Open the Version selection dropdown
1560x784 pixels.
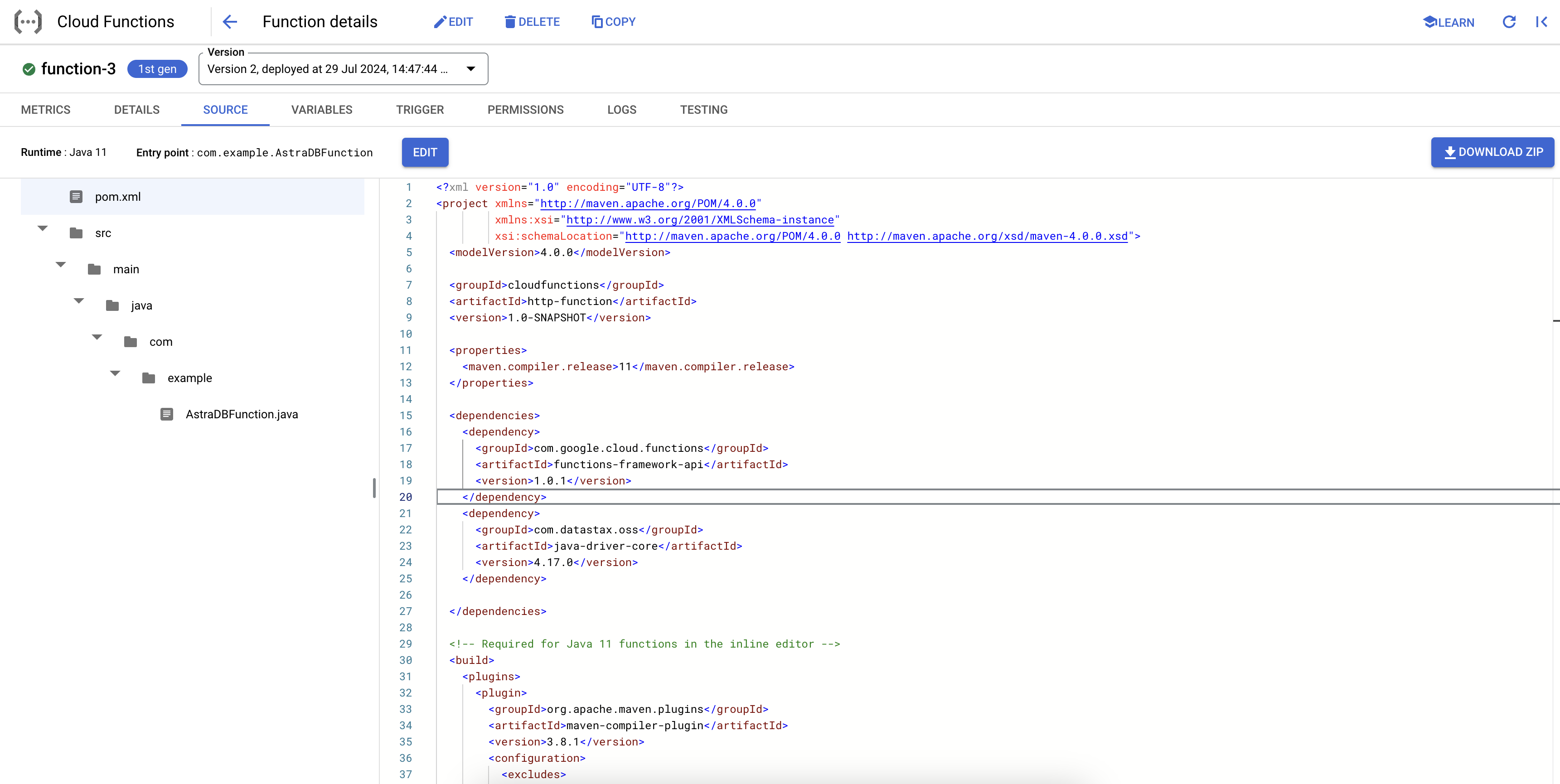click(x=470, y=68)
